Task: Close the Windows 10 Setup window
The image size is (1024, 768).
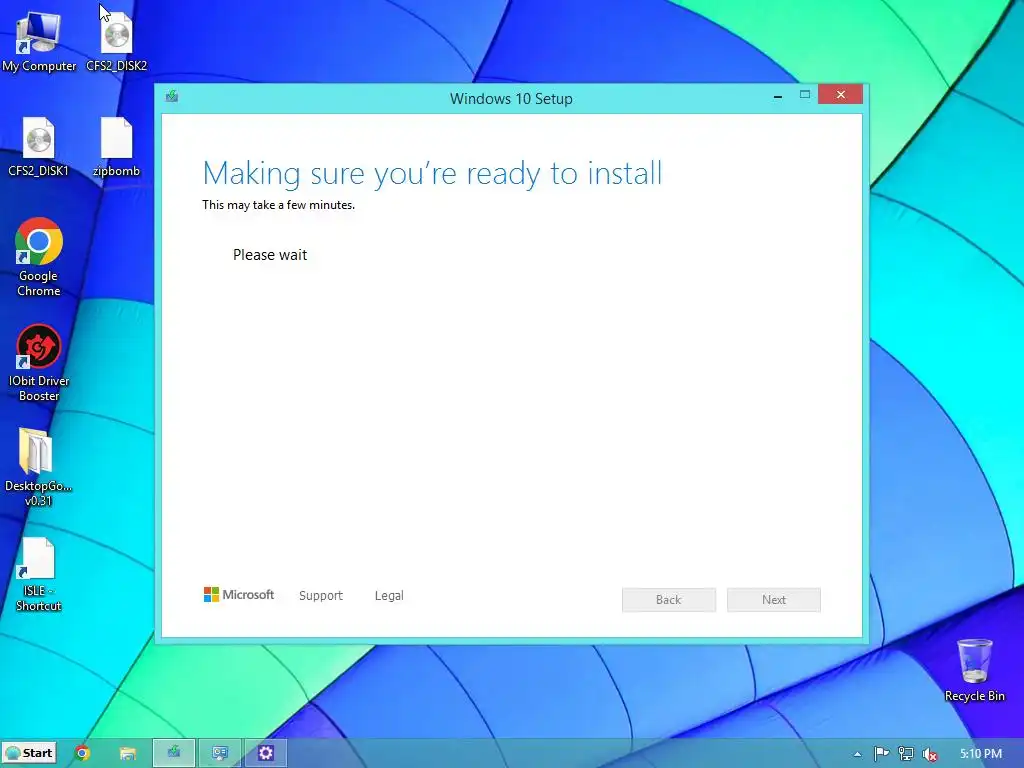Action: pos(840,95)
